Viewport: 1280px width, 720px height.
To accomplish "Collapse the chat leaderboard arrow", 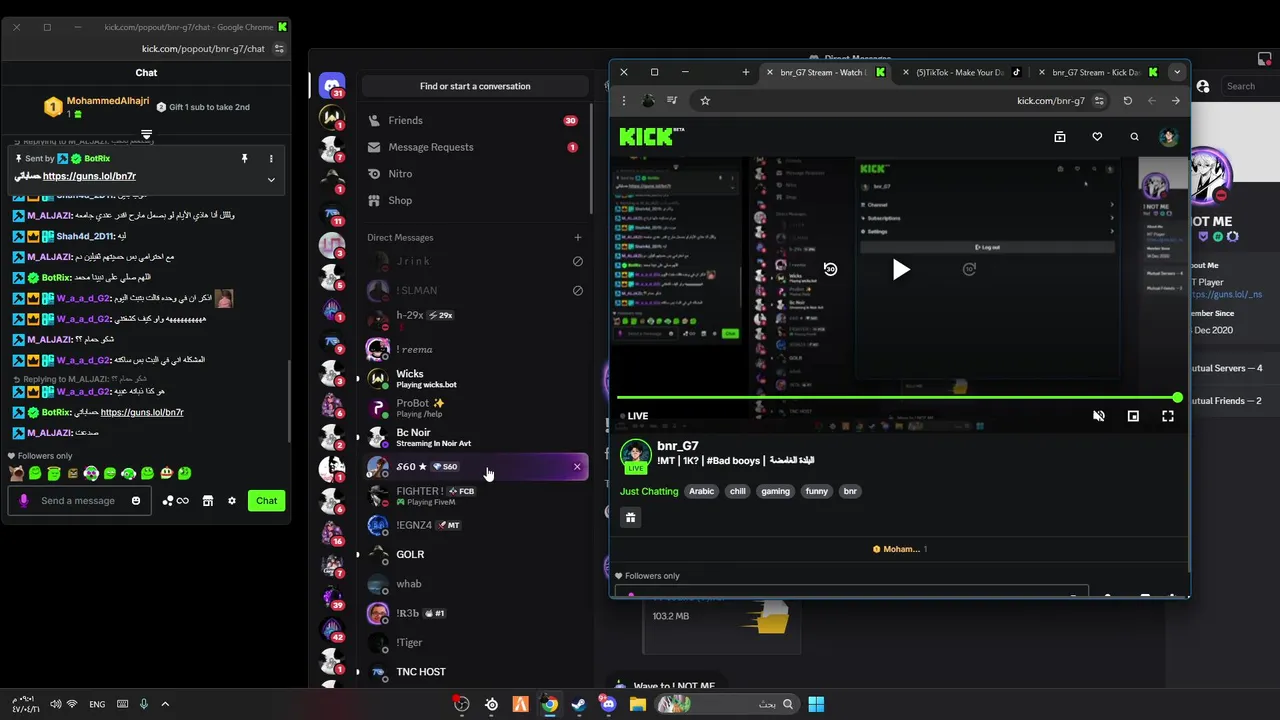I will click(x=146, y=134).
